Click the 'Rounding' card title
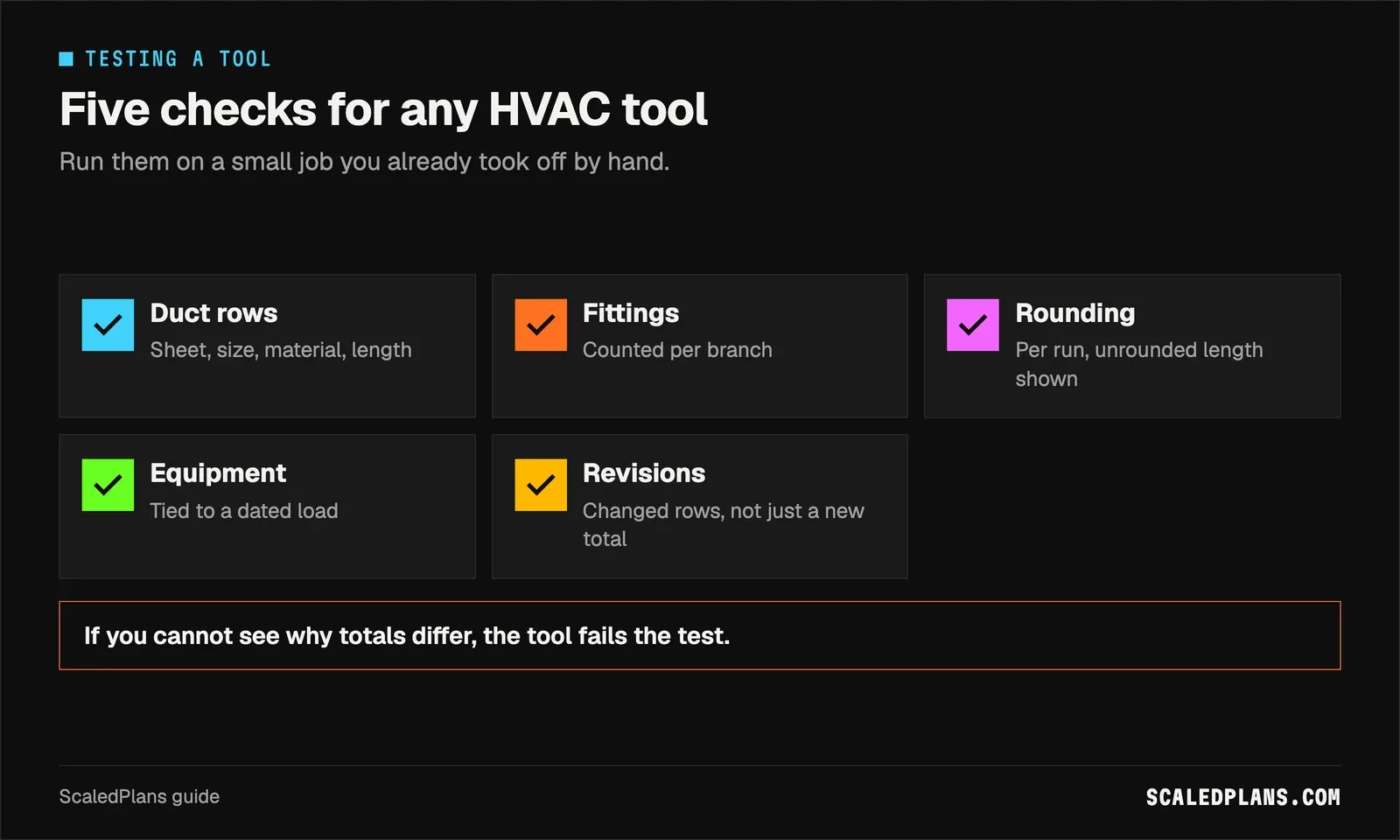This screenshot has height=840, width=1400. coord(1075,313)
